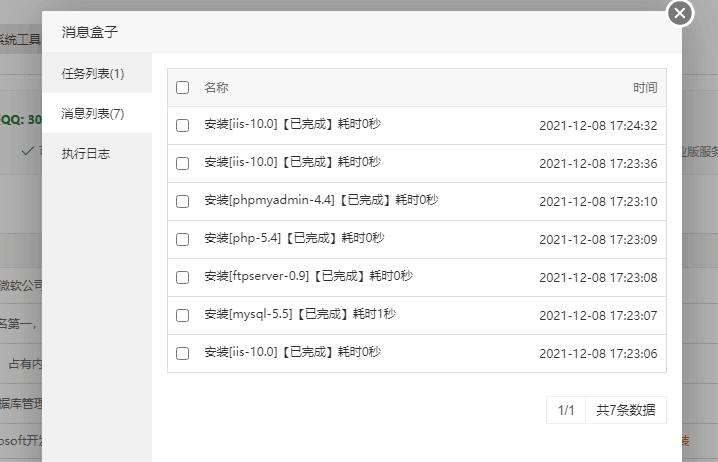Check the box for the 17:24:32 iis-10.0 message
Screen dimensions: 718x462
pos(182,125)
